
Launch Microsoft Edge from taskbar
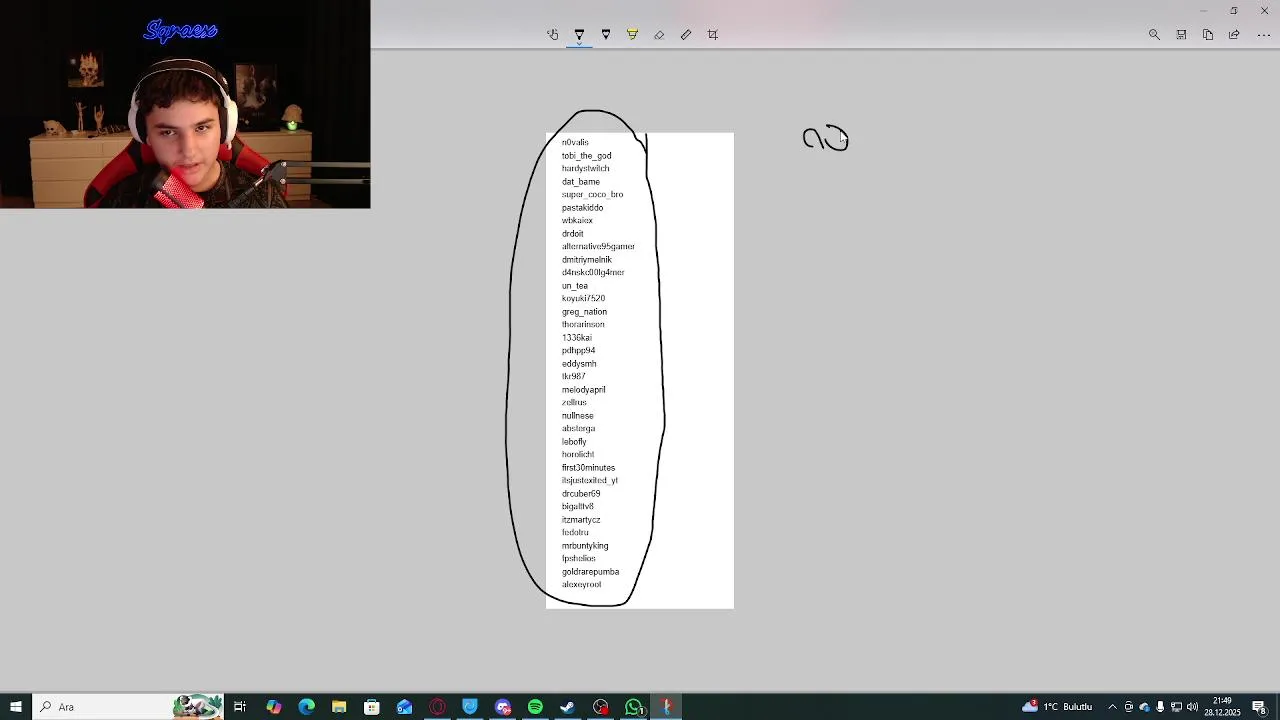pos(306,707)
